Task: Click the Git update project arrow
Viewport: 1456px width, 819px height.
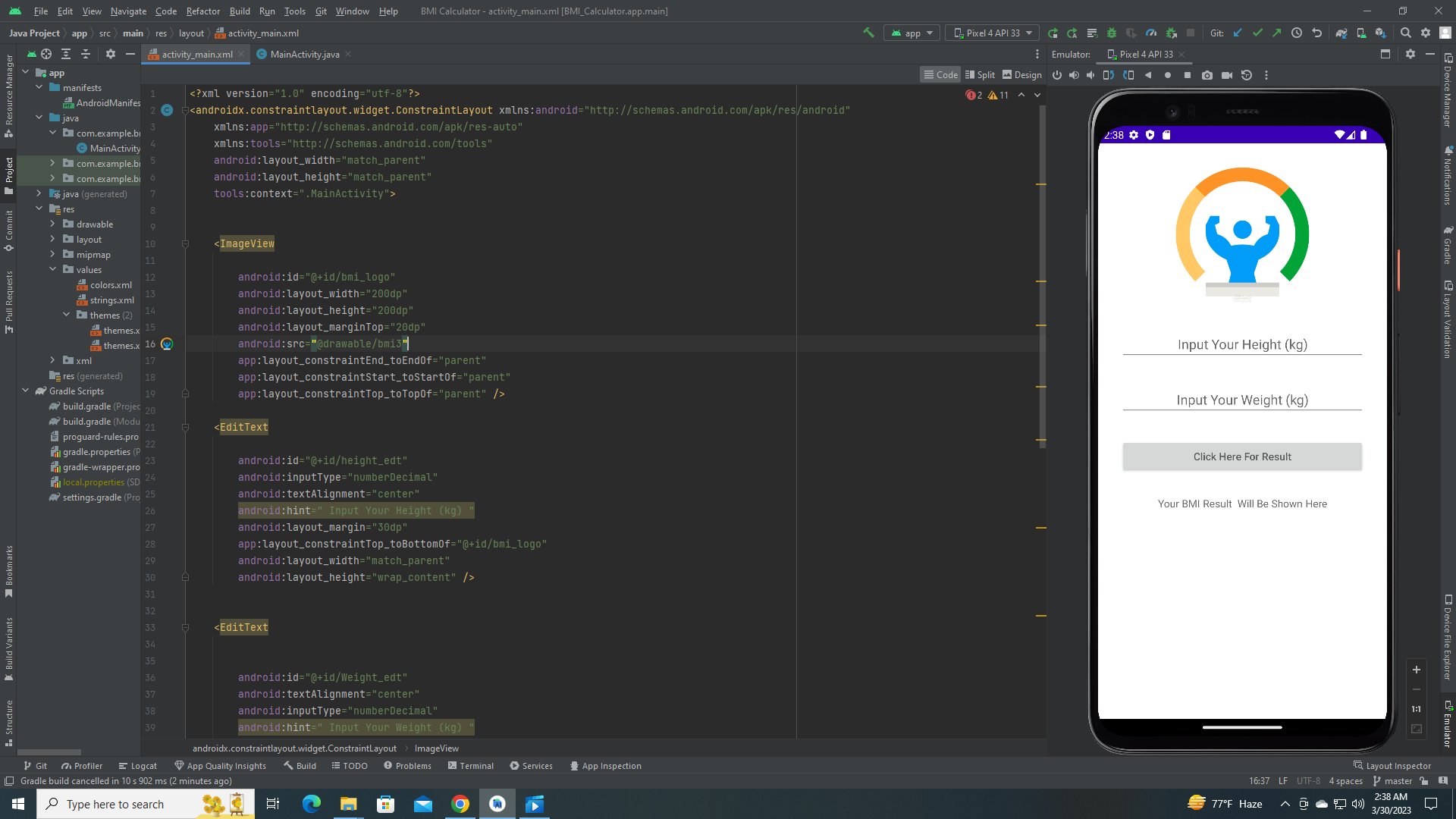Action: point(1238,33)
